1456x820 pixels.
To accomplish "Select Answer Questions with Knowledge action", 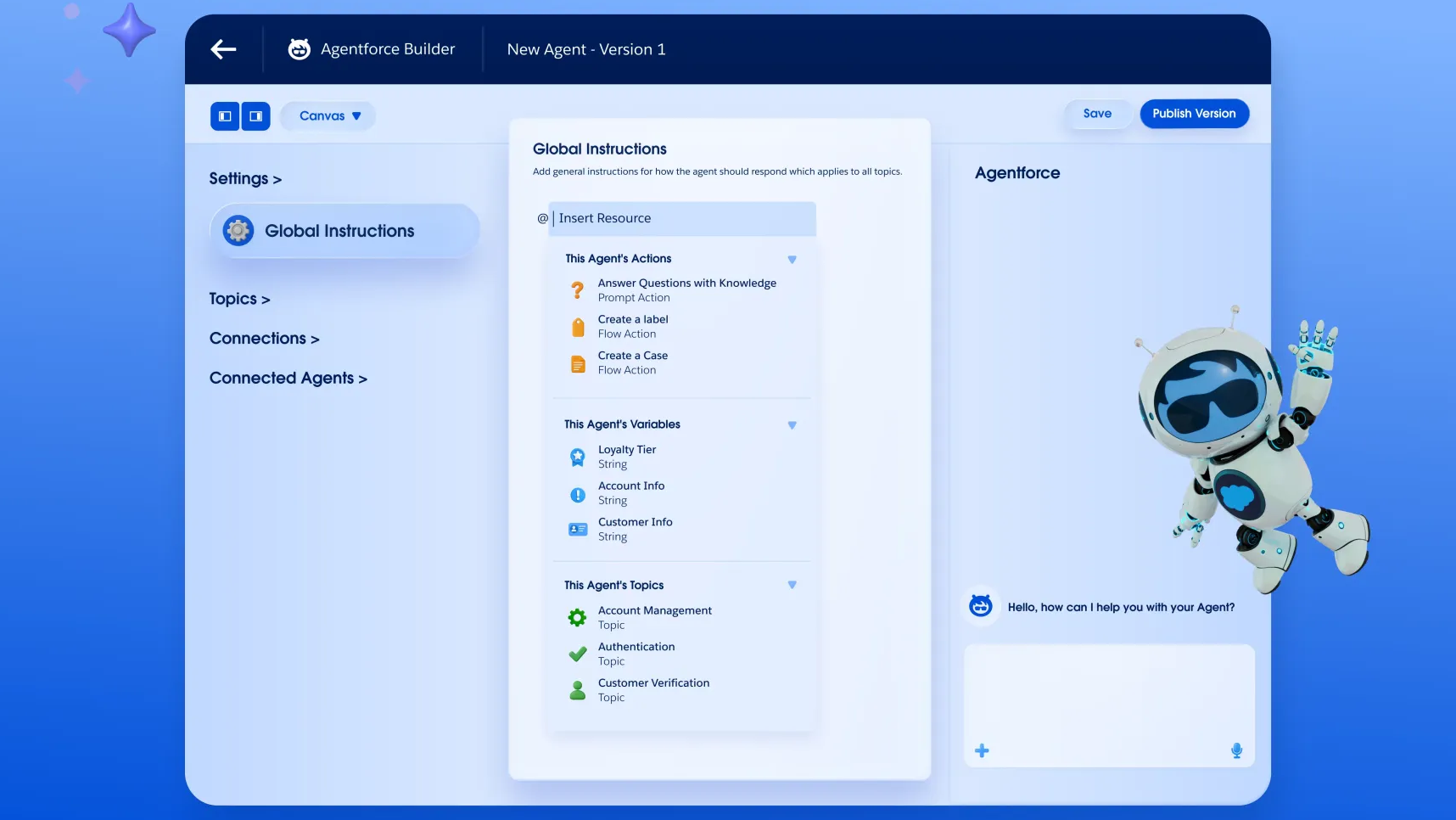I will [686, 290].
